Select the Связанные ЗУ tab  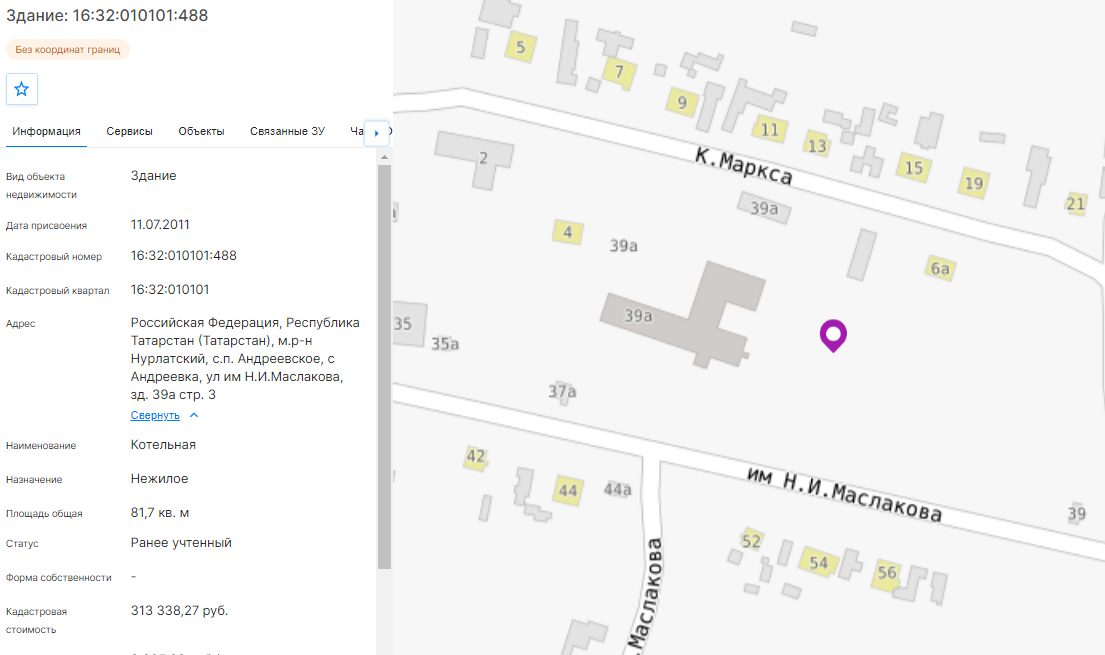pyautogui.click(x=288, y=131)
